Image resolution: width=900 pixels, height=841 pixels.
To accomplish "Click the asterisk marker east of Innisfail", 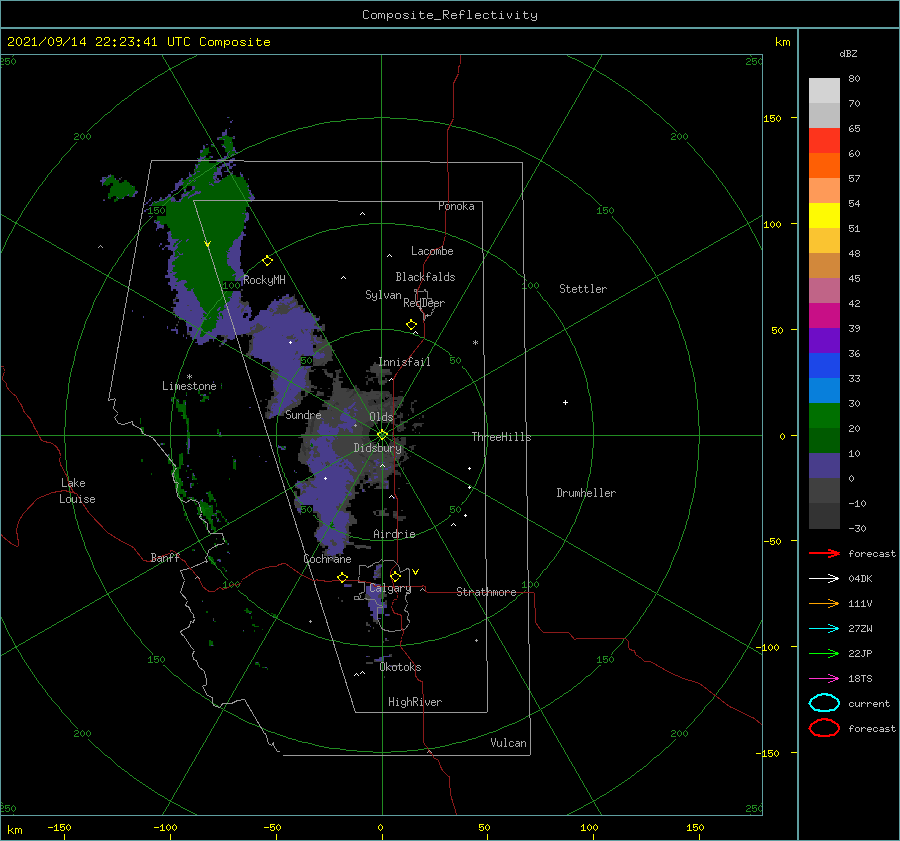I will click(x=475, y=343).
